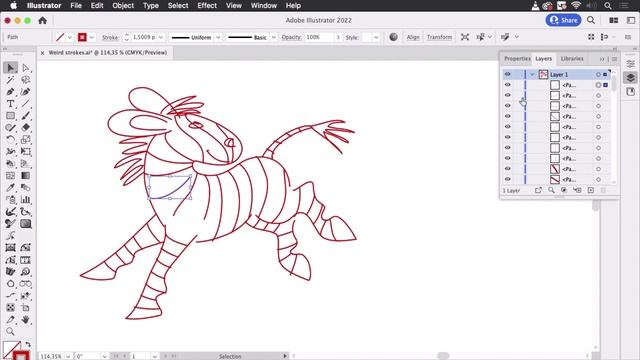
Task: Click the red stroke swatch at toolbar bottom
Action: [x=21, y=356]
